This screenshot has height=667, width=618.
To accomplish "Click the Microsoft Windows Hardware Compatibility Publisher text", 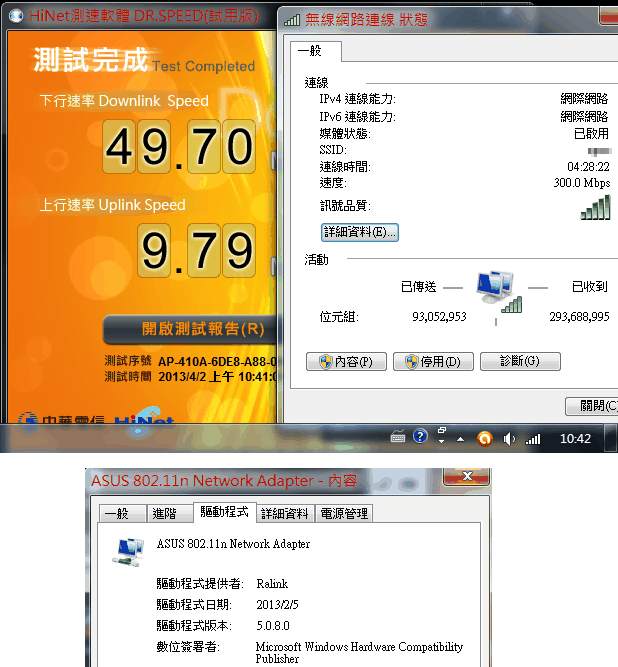I will (359, 653).
